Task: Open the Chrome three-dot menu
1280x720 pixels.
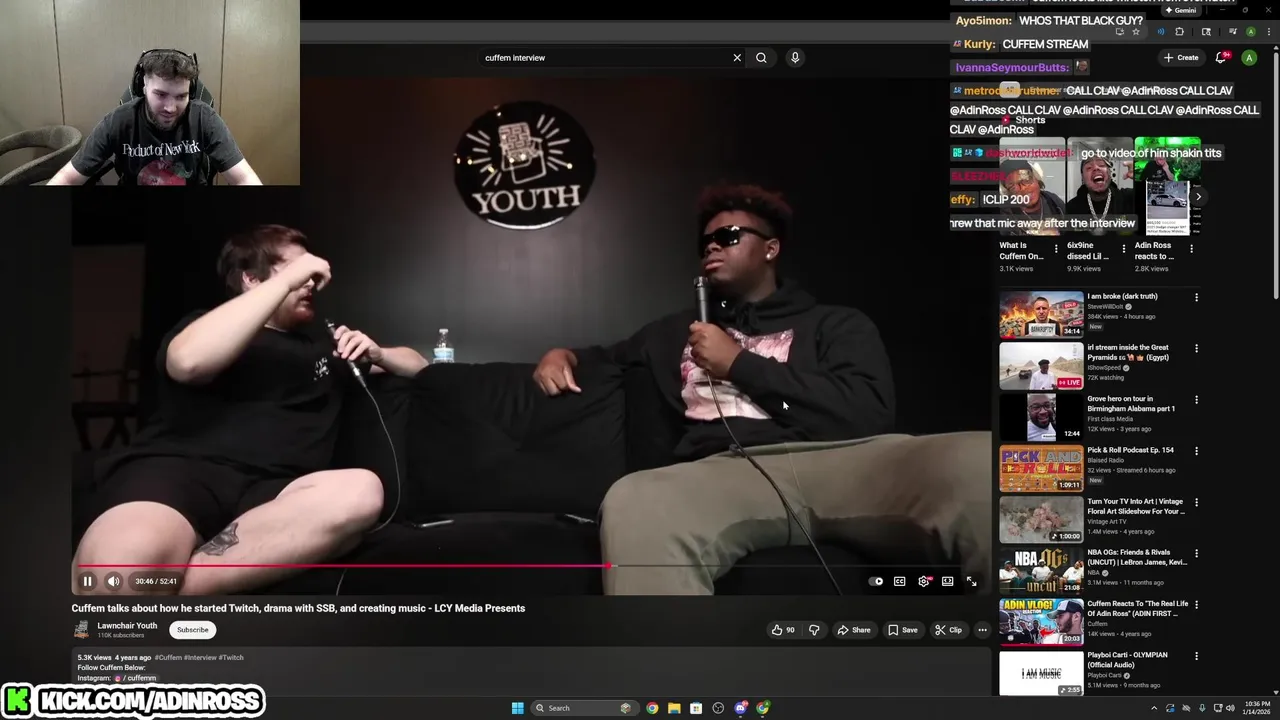Action: (1267, 32)
